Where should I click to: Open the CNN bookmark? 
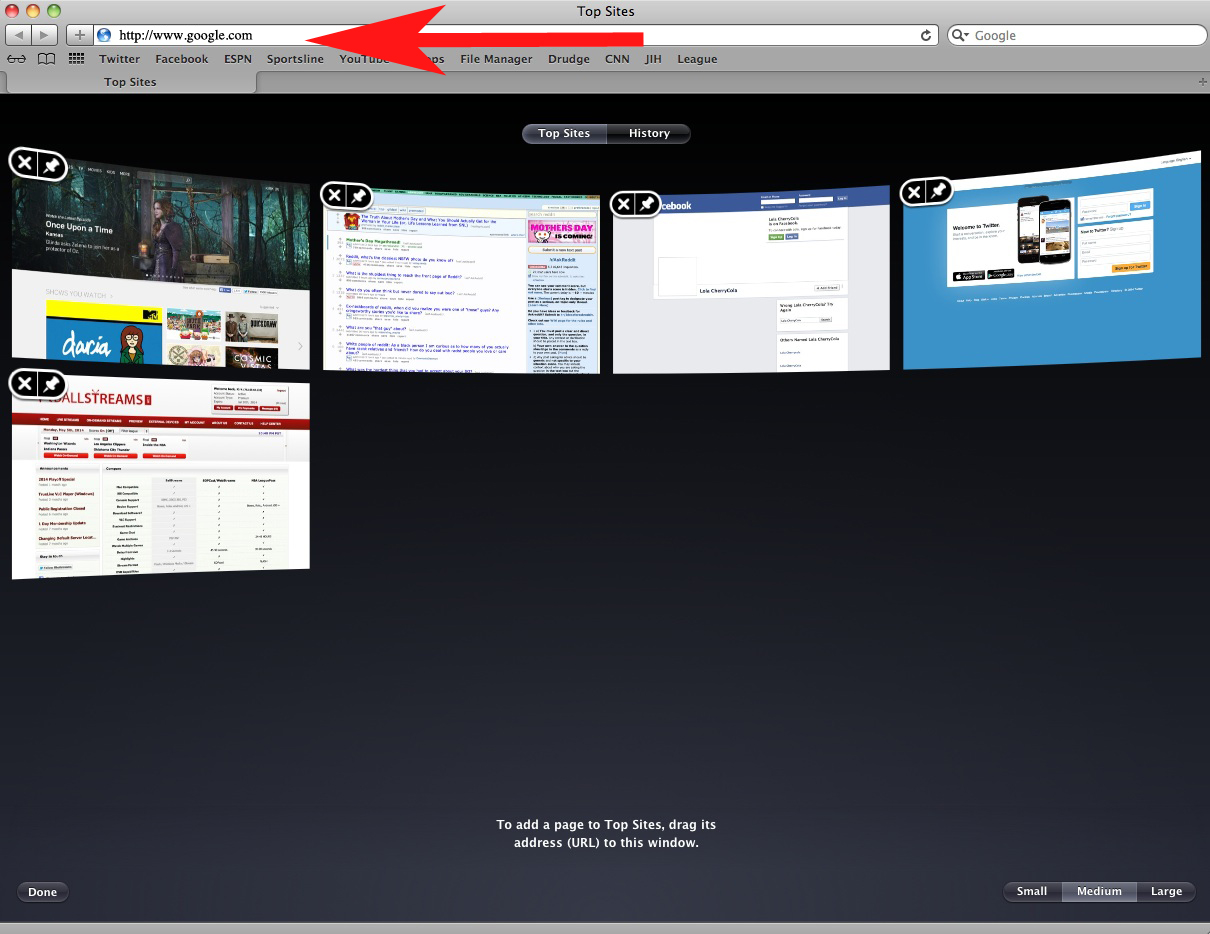617,59
